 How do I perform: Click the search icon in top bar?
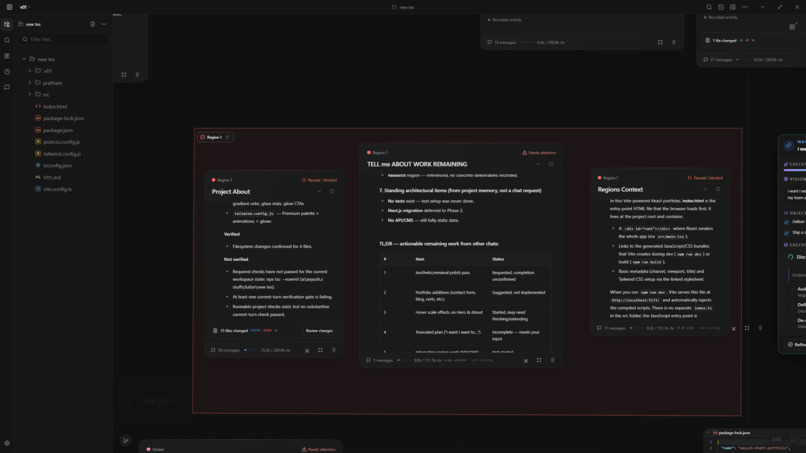pyautogui.click(x=709, y=7)
